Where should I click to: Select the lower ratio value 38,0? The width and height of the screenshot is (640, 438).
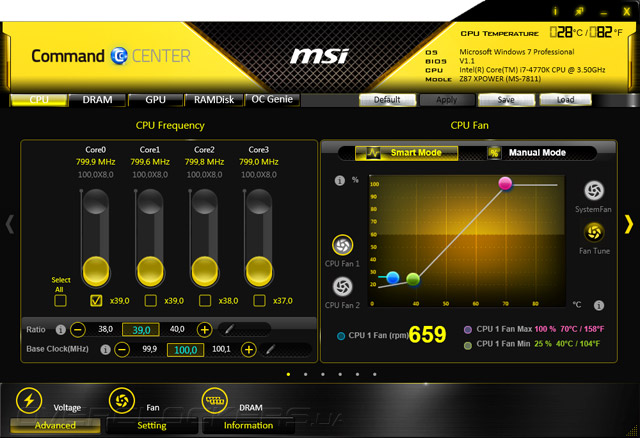click(x=105, y=329)
